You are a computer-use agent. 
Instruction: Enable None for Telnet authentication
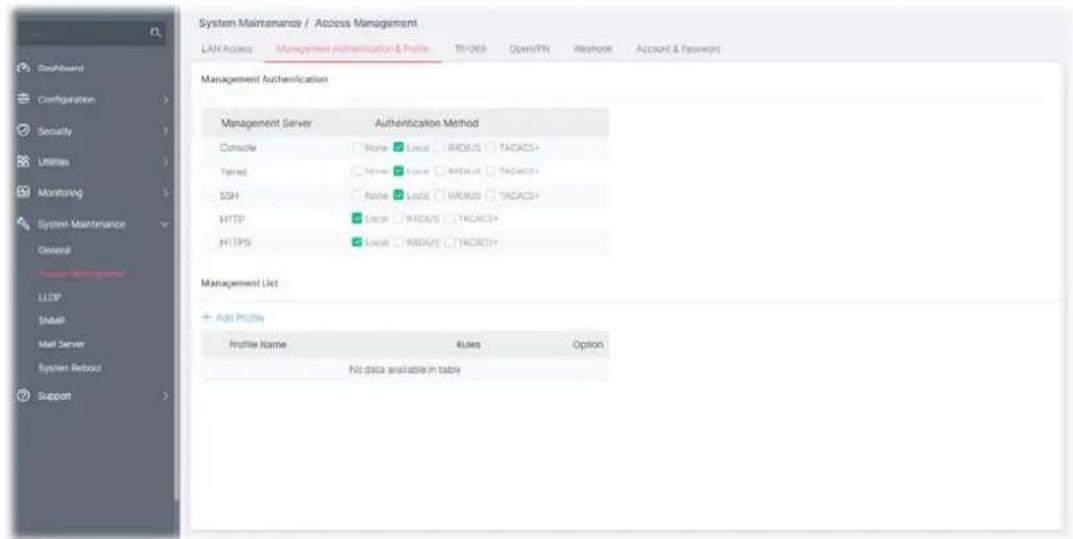coord(357,171)
